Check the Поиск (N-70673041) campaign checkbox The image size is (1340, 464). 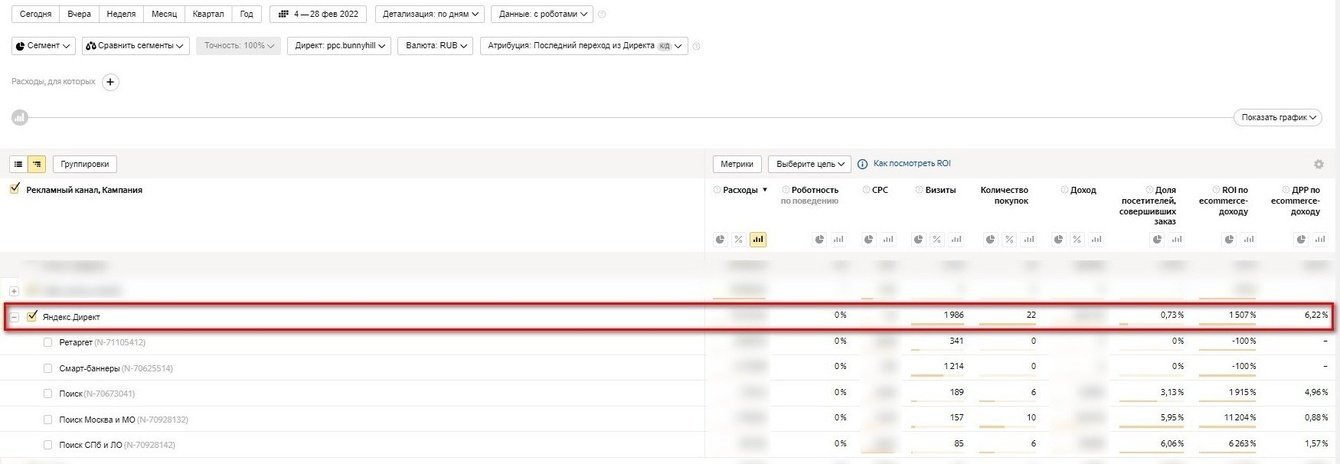point(48,393)
